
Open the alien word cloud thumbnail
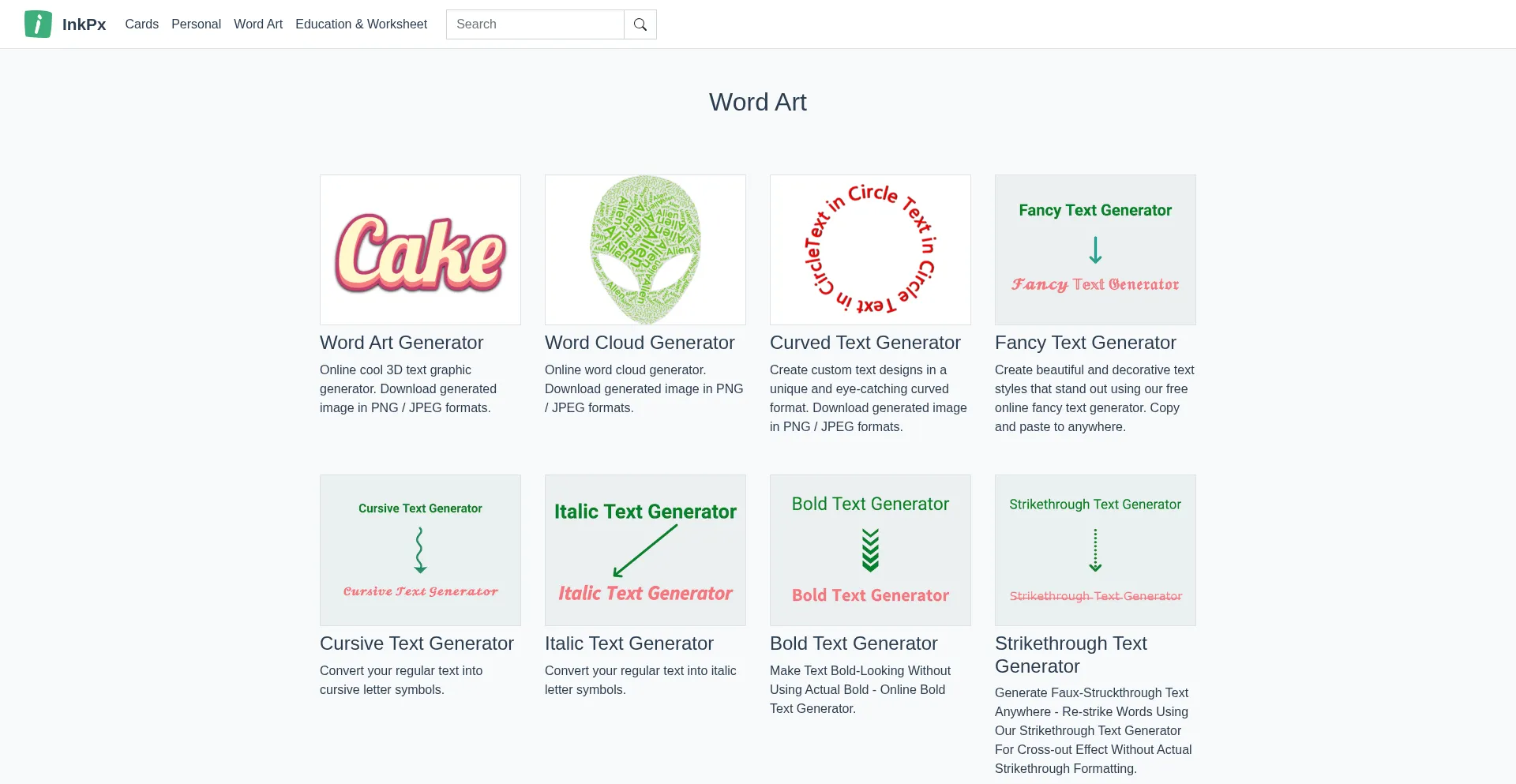(645, 249)
